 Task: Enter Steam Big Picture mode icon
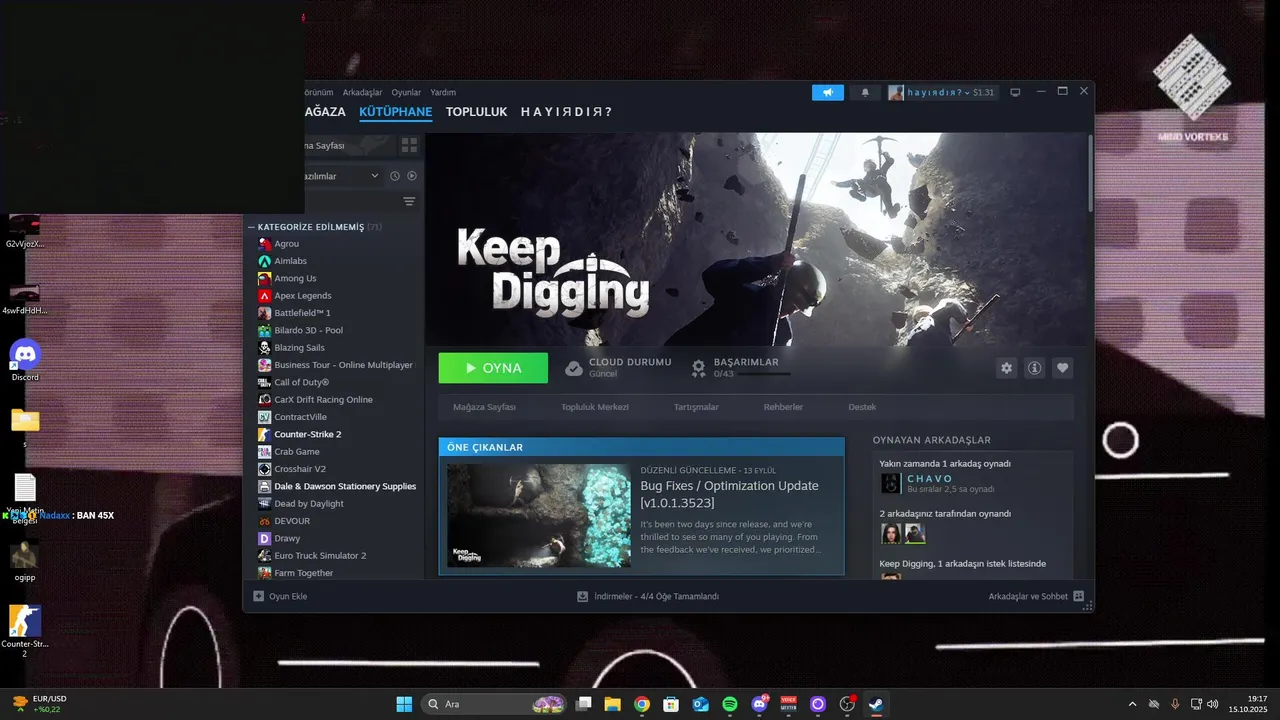(1015, 92)
